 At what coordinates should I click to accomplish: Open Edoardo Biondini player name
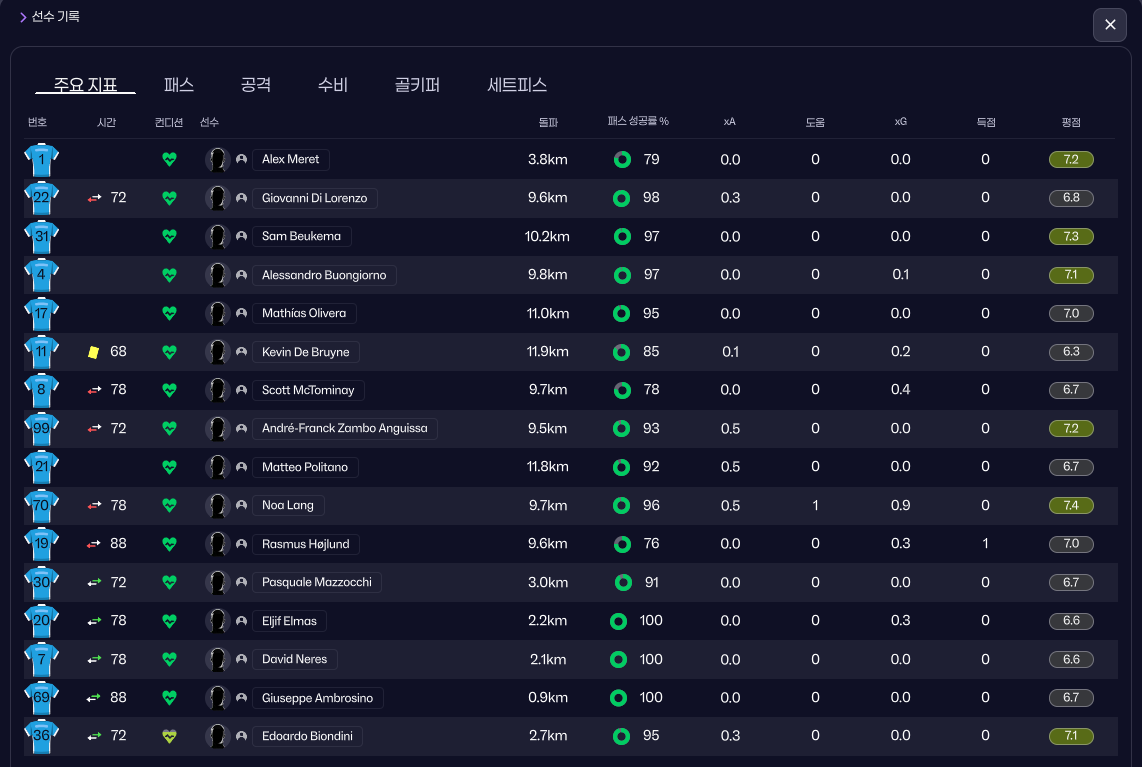pos(307,736)
